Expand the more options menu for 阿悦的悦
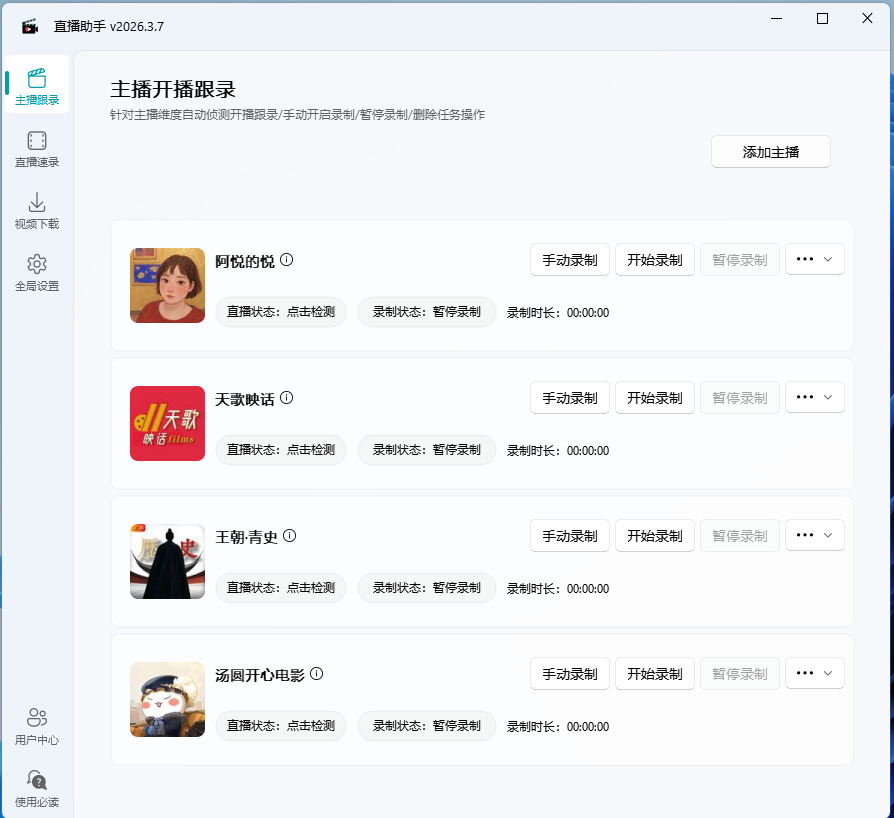894x818 pixels. pos(814,259)
